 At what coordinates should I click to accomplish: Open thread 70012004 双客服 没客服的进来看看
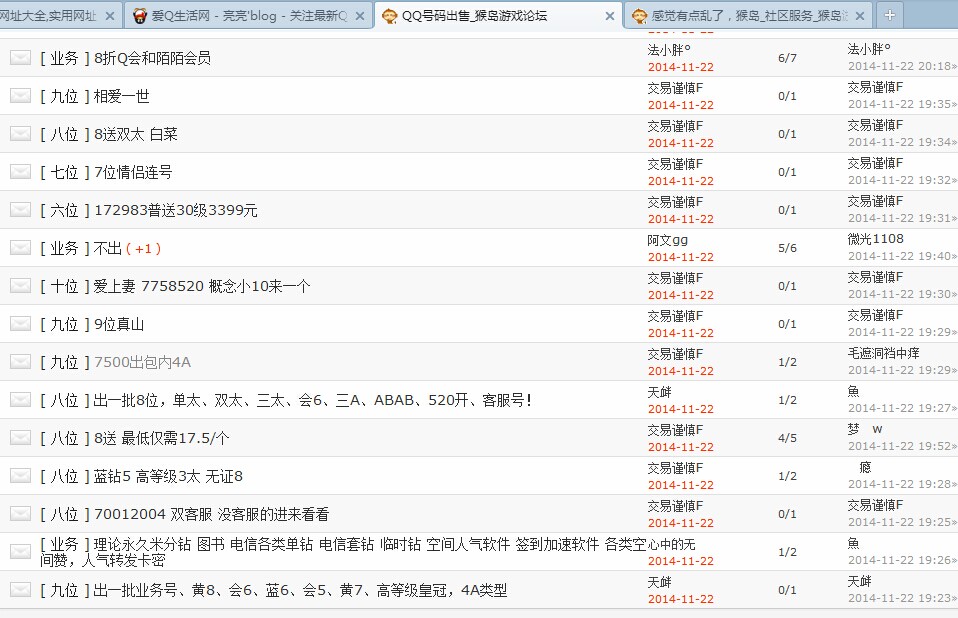(x=211, y=514)
